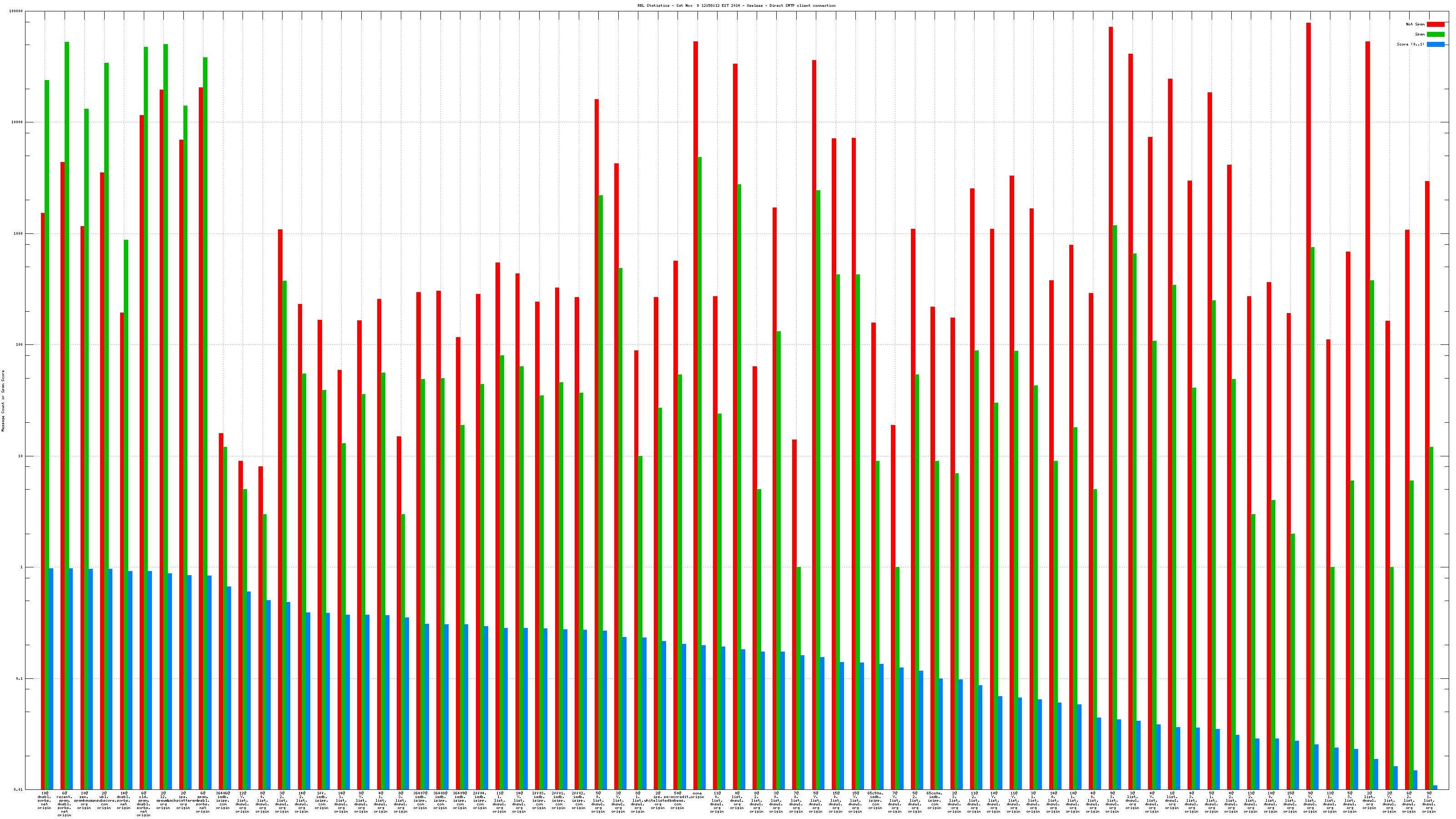Viewport: 1456px width, 819px height.
Task: Click the 'Score (0..1)' legend text
Action: (x=1410, y=44)
